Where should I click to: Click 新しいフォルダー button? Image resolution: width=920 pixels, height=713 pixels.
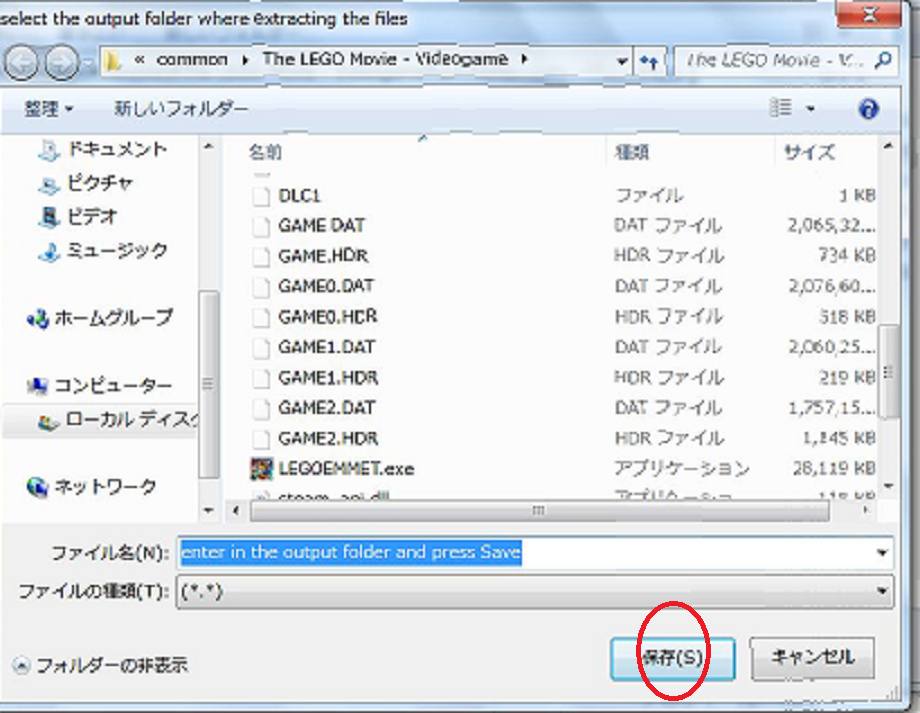181,109
